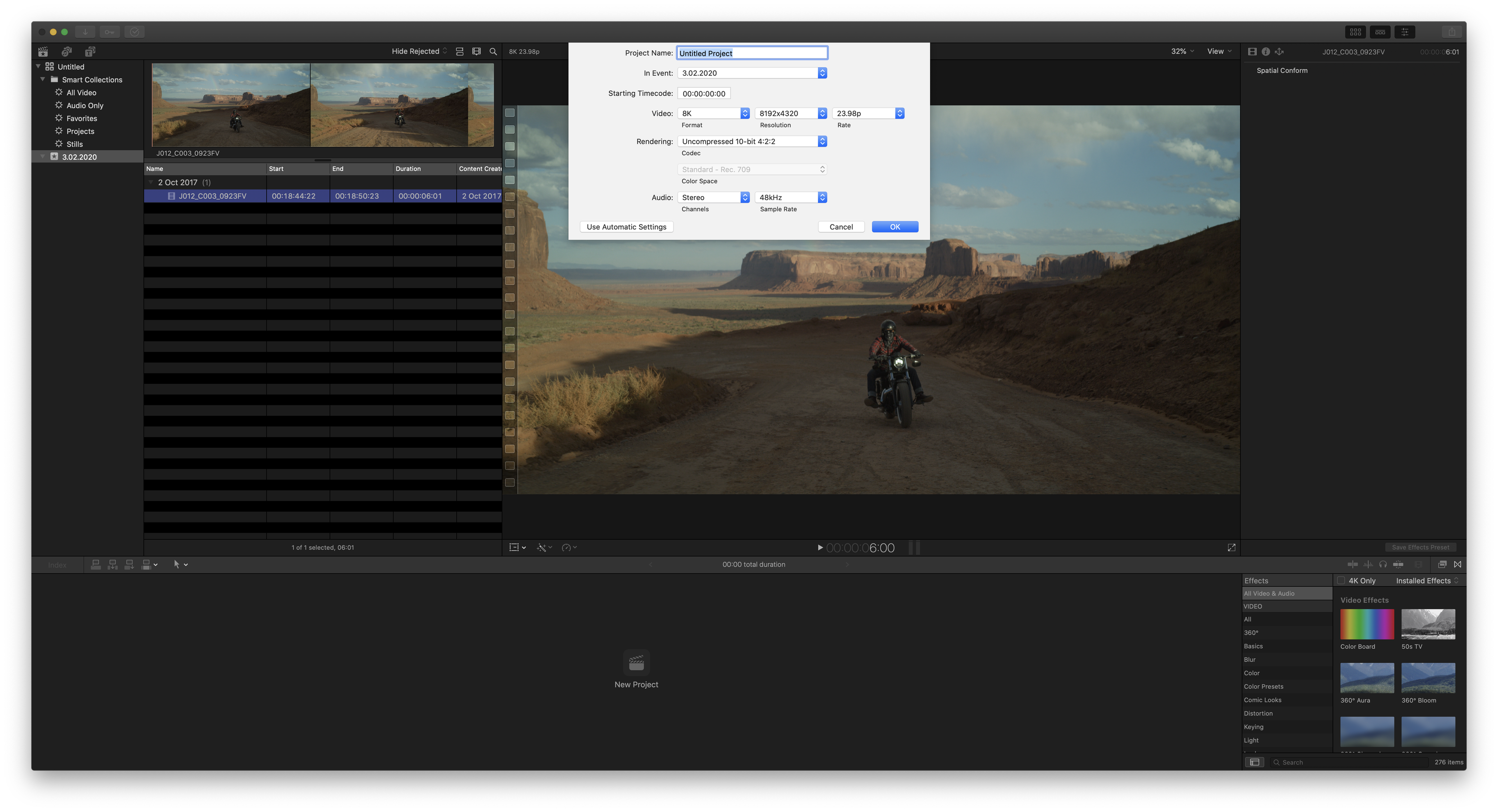The image size is (1498, 812).
Task: Select the Color Presets effects category
Action: point(1263,686)
